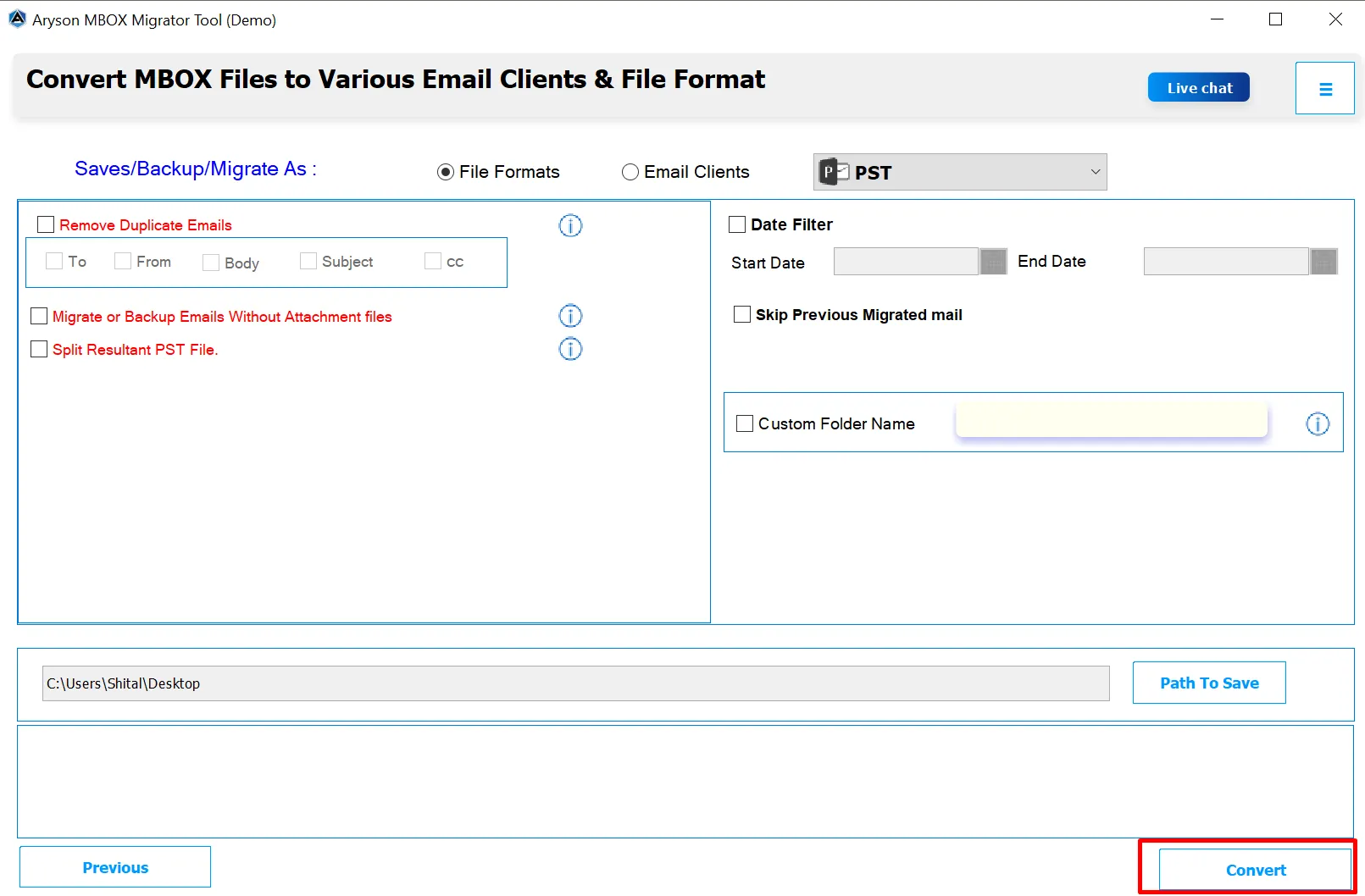Click the PST file format icon in the selector

tap(834, 171)
